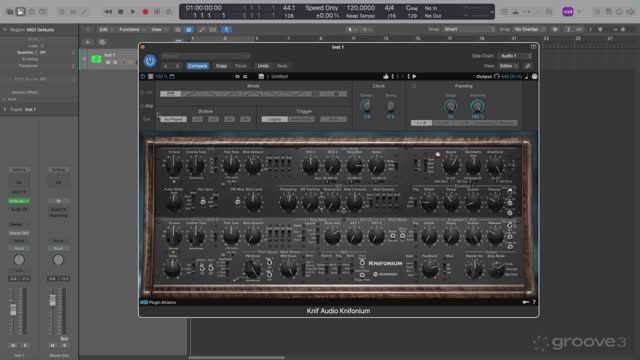Open List Editors icon
Viewport: 640px width, 360px height.
[x=597, y=12]
